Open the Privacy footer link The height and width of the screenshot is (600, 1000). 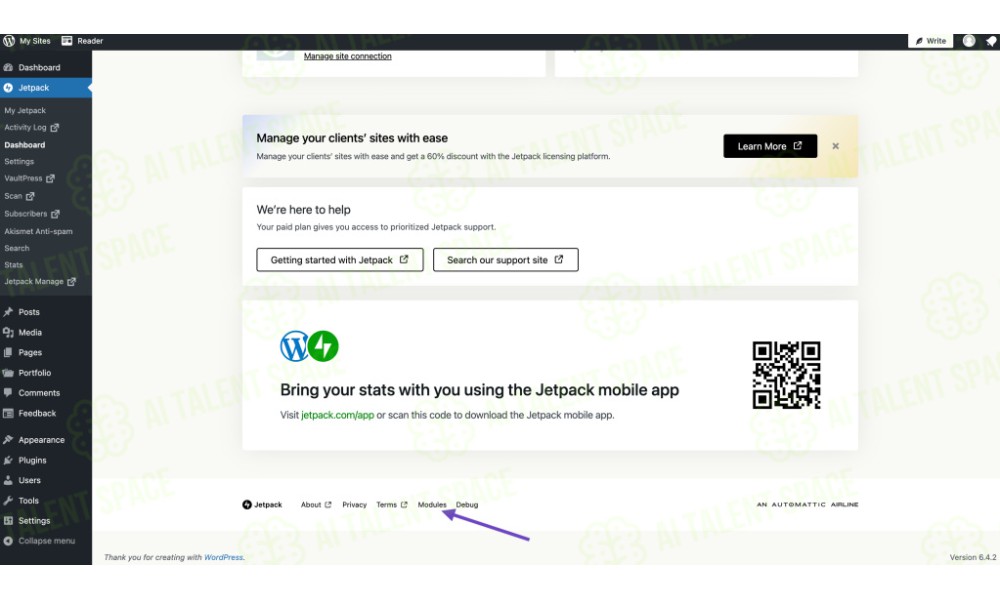355,505
